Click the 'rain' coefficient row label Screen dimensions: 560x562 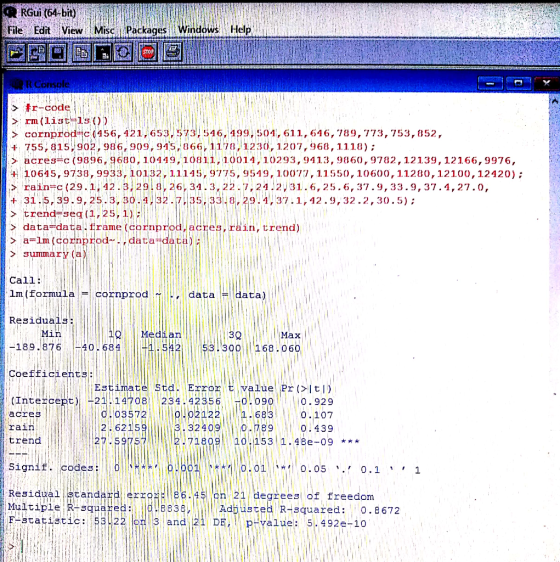pos(22,428)
